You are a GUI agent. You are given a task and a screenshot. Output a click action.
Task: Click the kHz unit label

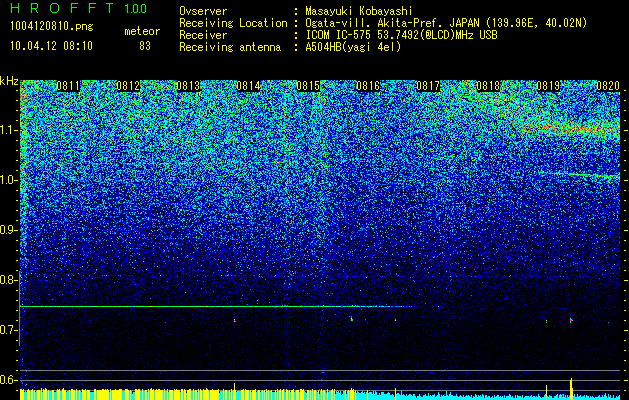coord(9,81)
